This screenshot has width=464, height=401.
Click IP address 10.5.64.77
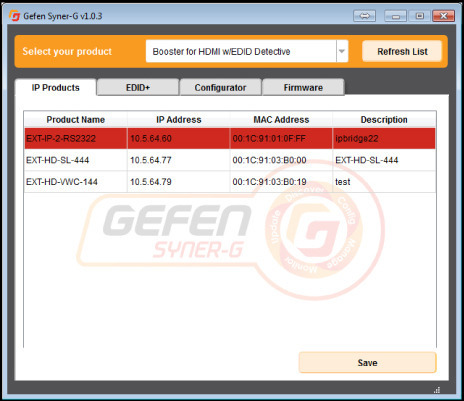pos(179,160)
